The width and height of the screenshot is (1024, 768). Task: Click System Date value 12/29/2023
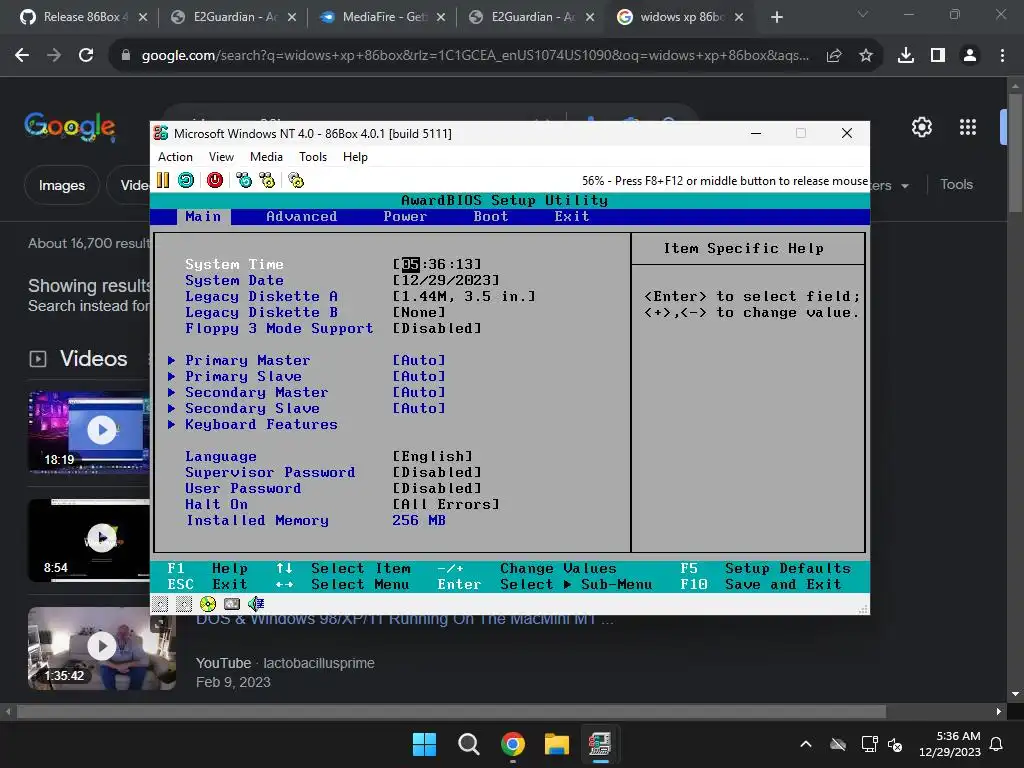(x=446, y=281)
